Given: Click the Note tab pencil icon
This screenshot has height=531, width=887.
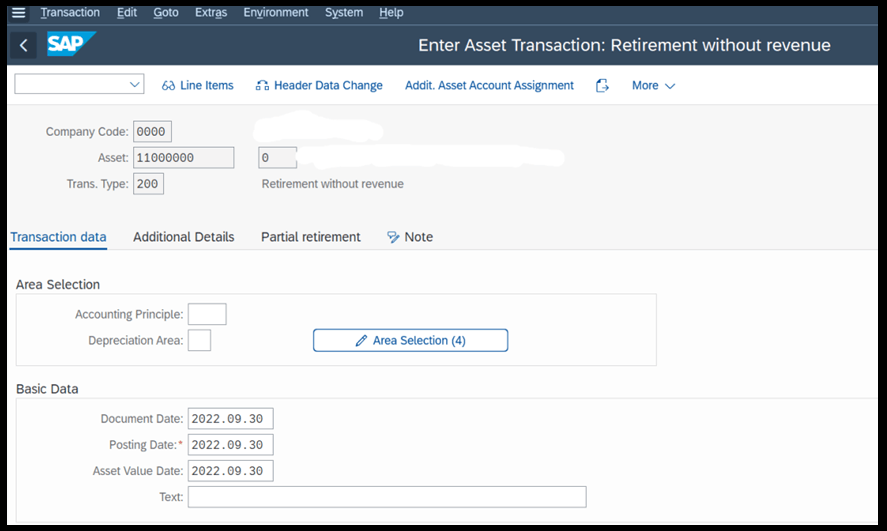Looking at the screenshot, I should pyautogui.click(x=393, y=237).
